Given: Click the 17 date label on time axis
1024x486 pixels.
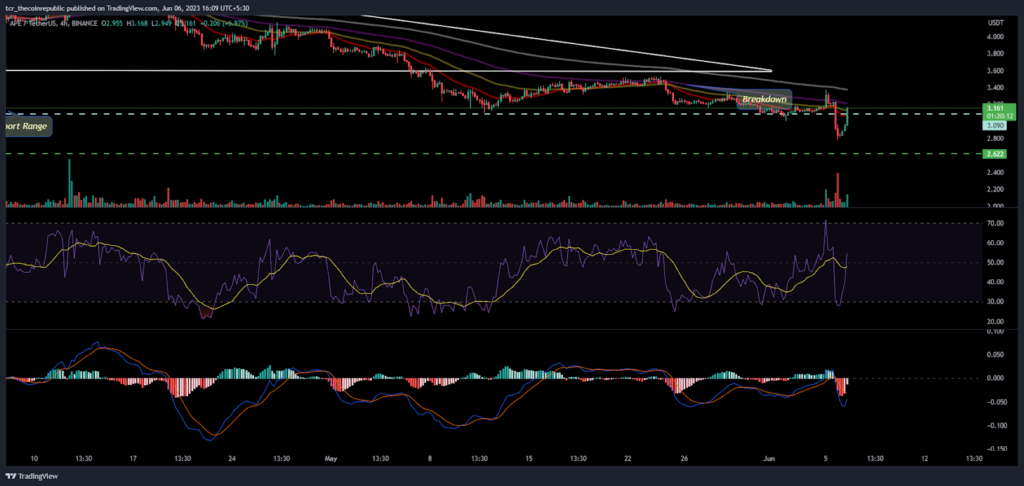Looking at the screenshot, I should coord(134,458).
